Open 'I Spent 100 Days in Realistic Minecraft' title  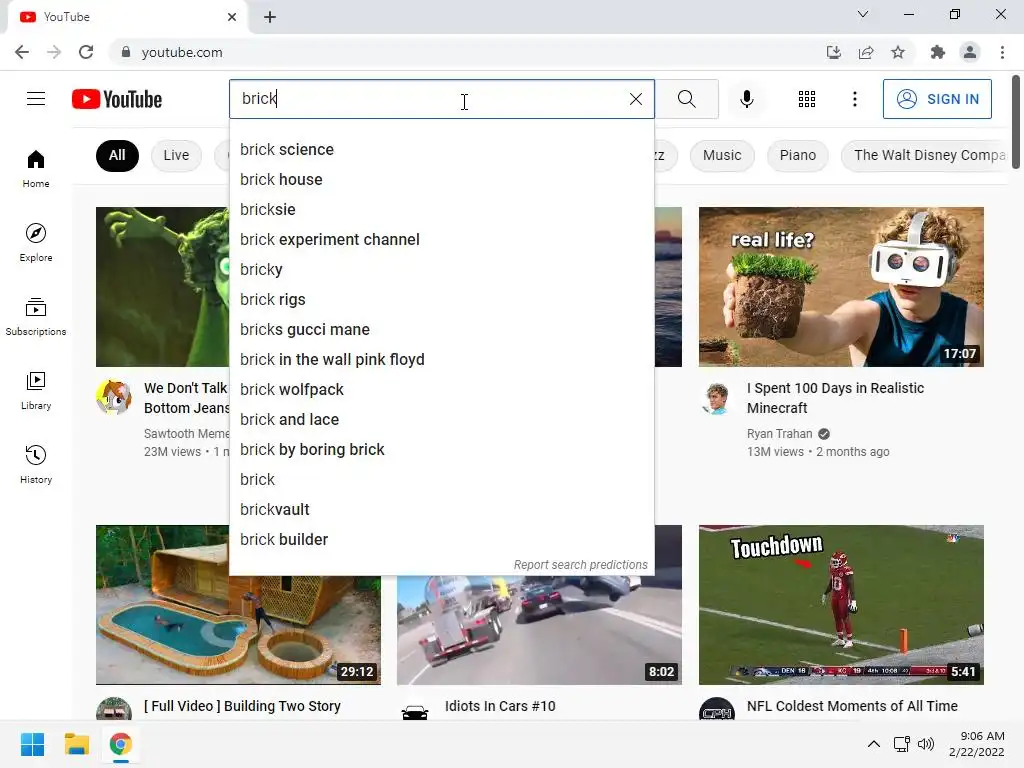[835, 398]
